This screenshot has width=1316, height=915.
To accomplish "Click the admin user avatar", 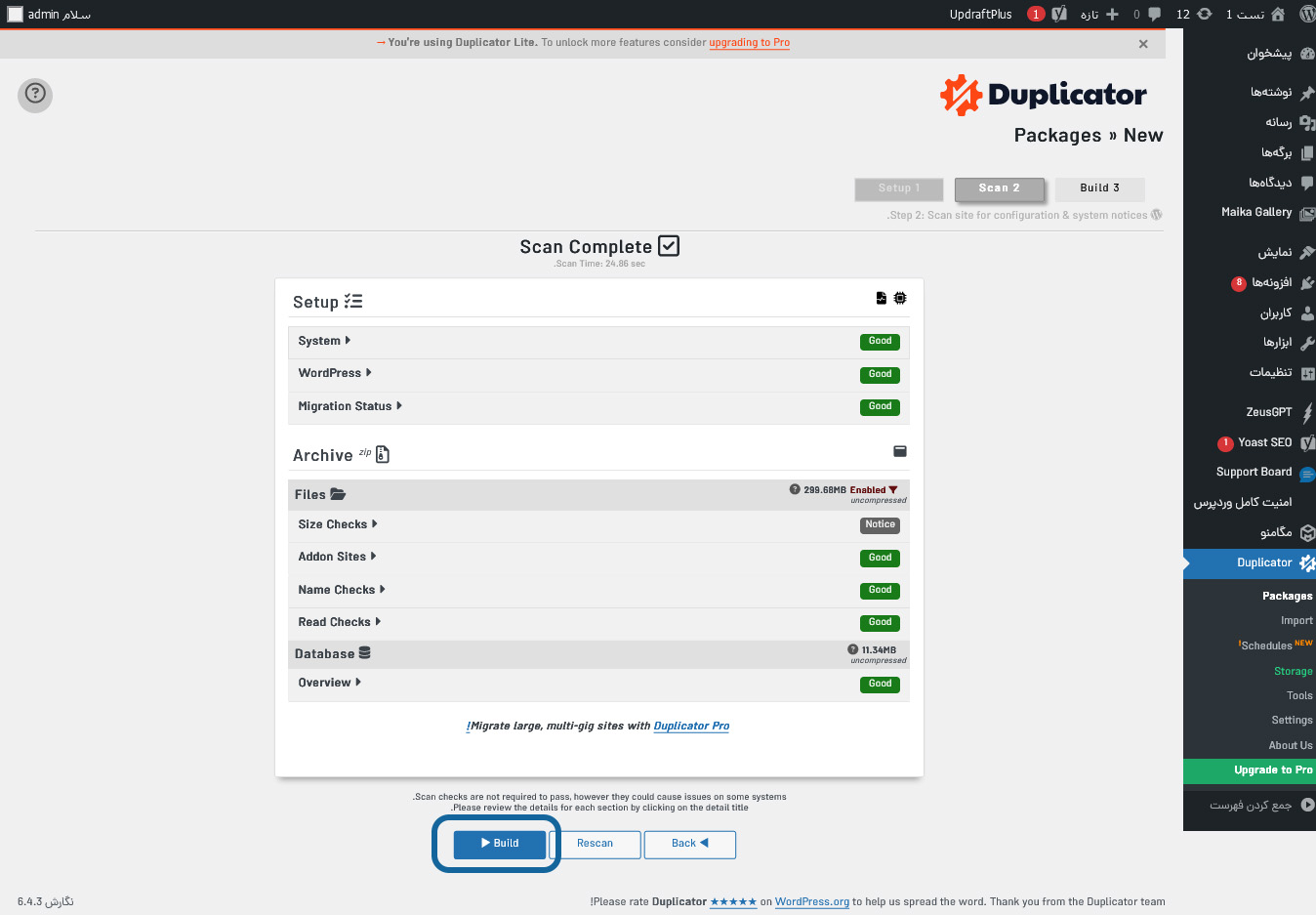I will click(15, 14).
